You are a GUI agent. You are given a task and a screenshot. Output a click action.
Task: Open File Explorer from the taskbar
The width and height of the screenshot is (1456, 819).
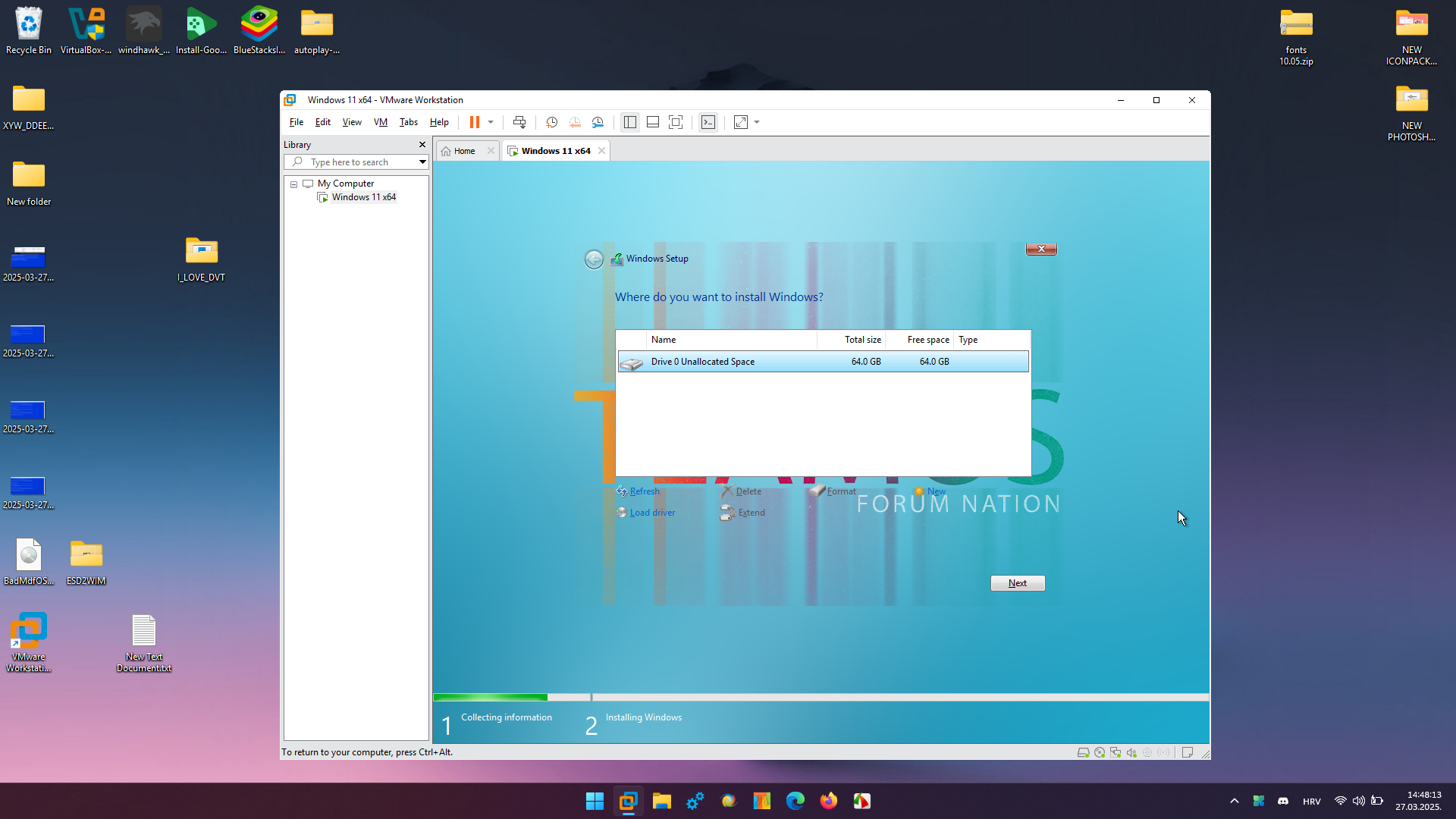point(662,801)
